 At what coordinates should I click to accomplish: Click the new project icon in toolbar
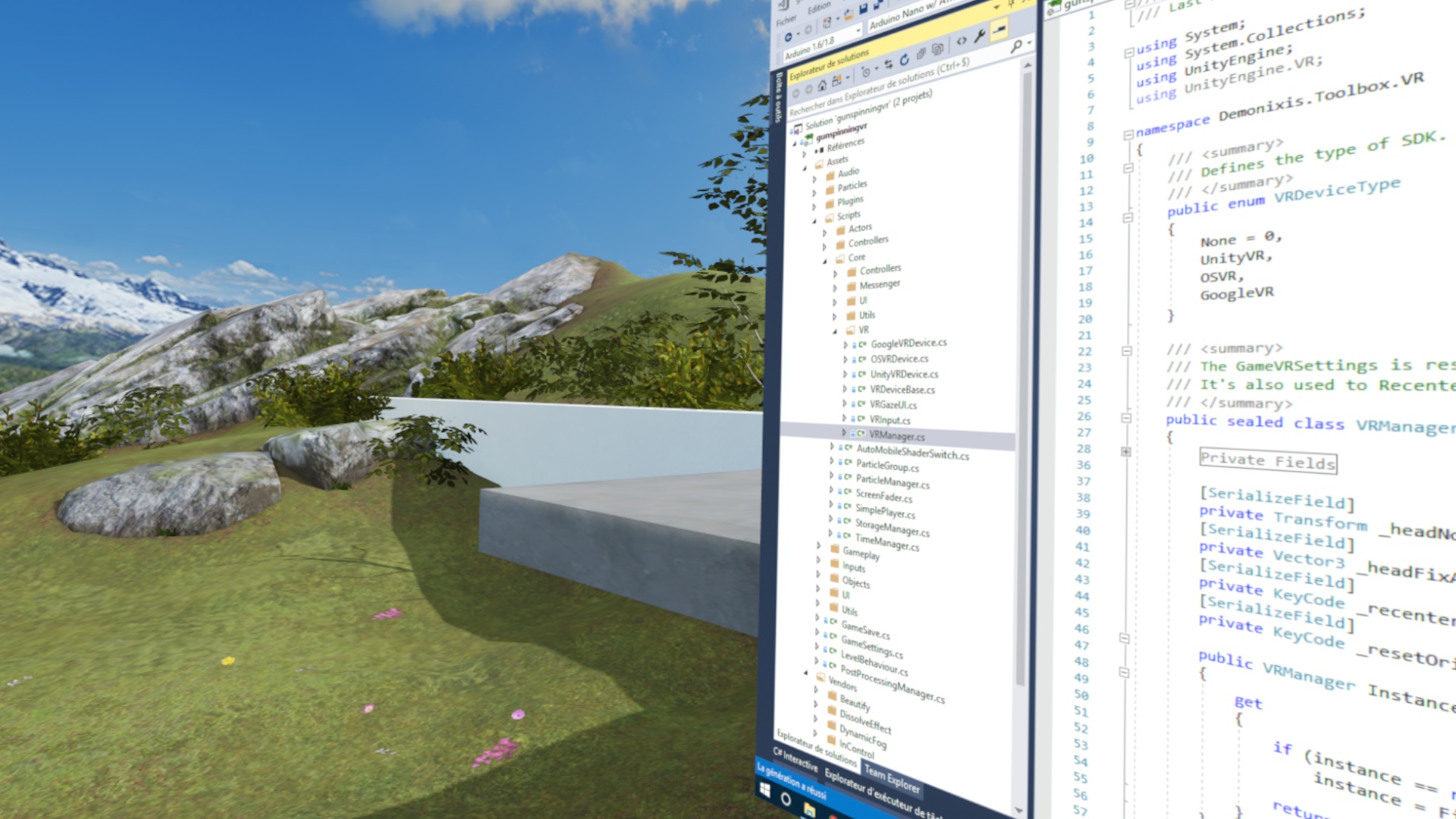[828, 22]
